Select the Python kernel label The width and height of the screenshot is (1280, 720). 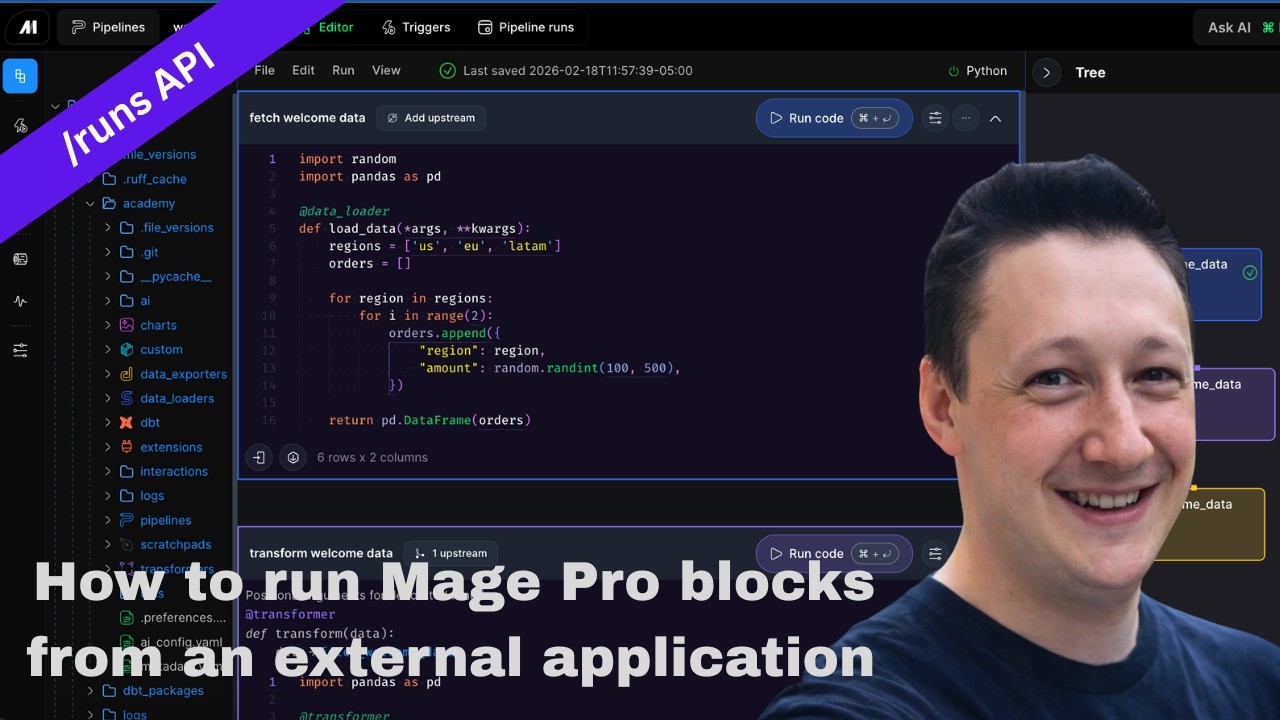click(986, 71)
